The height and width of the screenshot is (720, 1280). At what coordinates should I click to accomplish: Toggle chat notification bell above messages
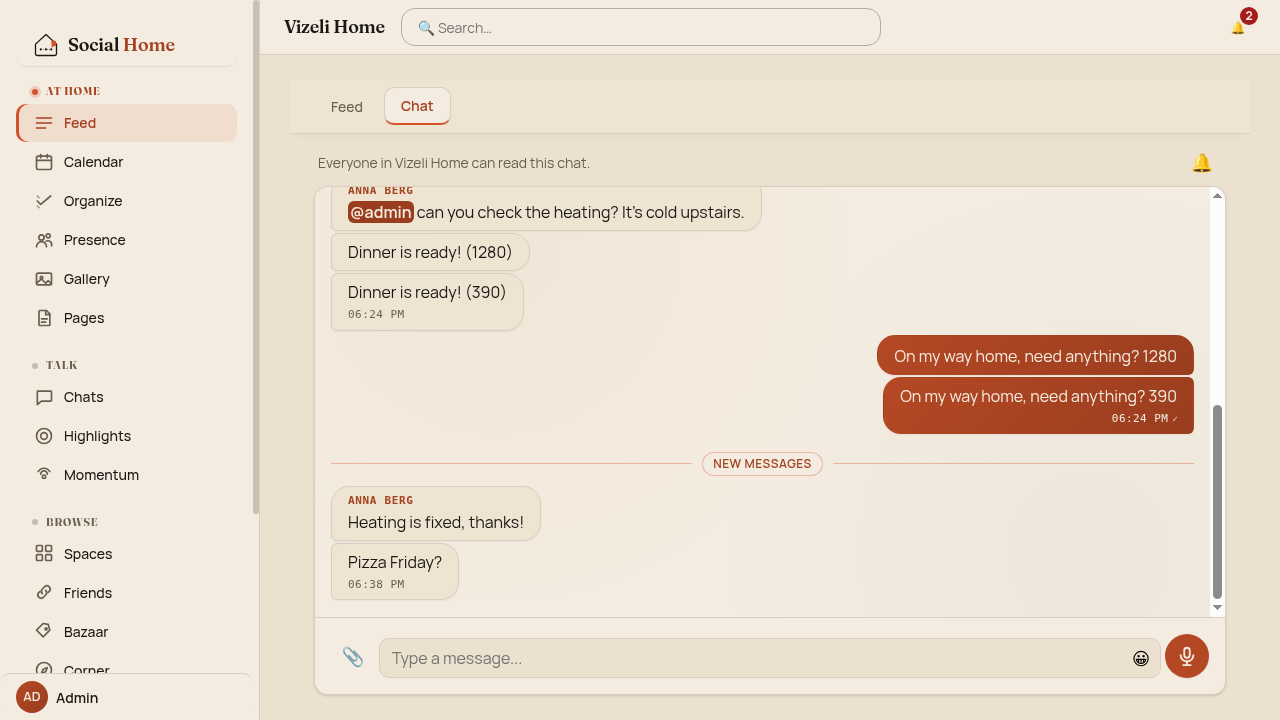(x=1202, y=163)
